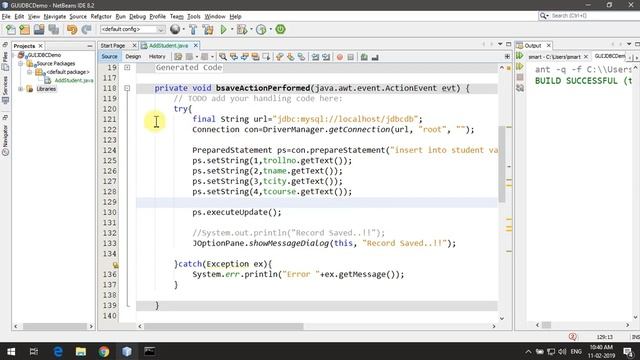This screenshot has height=360, width=640.
Task: Switch to the History view tab
Action: click(x=157, y=56)
